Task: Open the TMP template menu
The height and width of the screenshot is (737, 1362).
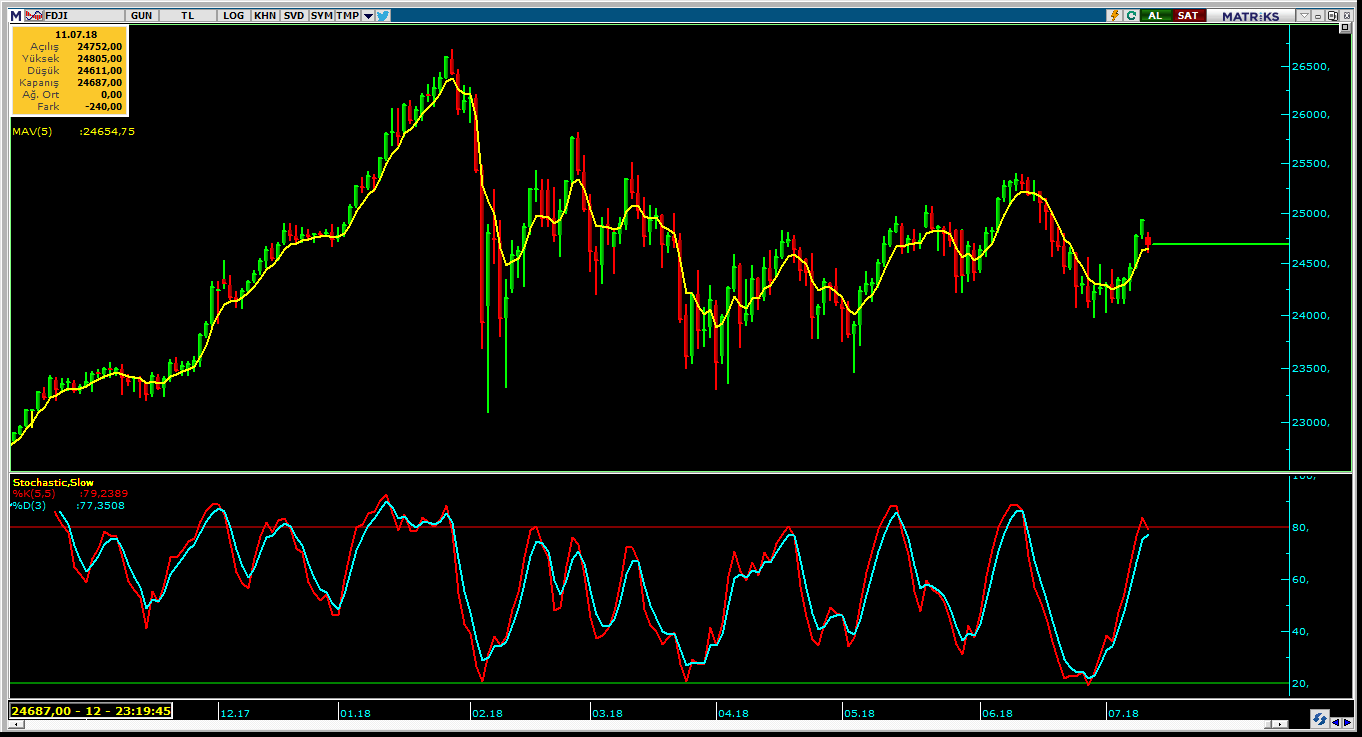Action: point(347,15)
